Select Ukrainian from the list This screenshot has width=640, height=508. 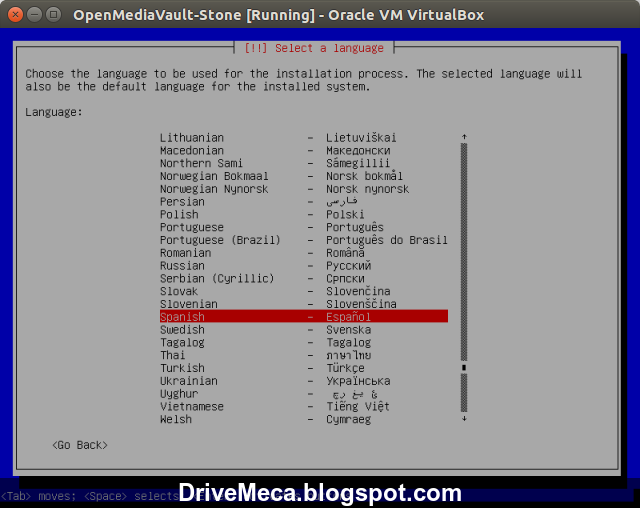tap(304, 381)
